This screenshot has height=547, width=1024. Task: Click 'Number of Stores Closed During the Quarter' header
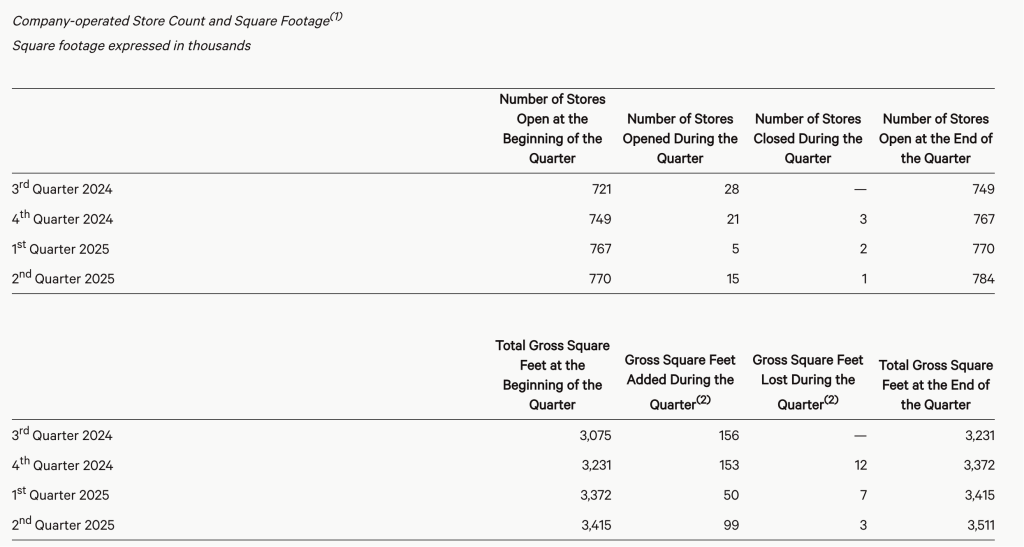coord(808,139)
